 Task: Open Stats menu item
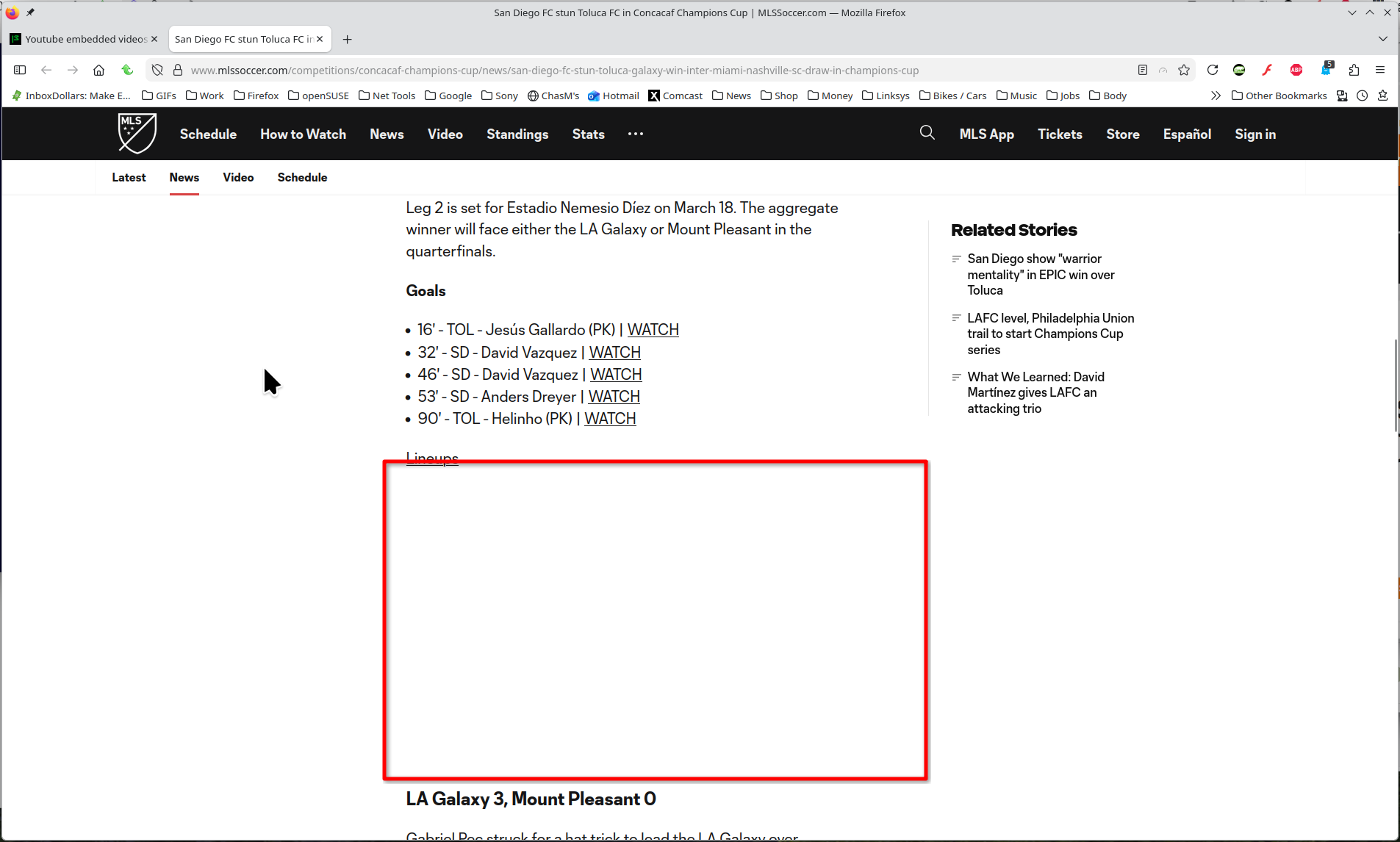588,134
